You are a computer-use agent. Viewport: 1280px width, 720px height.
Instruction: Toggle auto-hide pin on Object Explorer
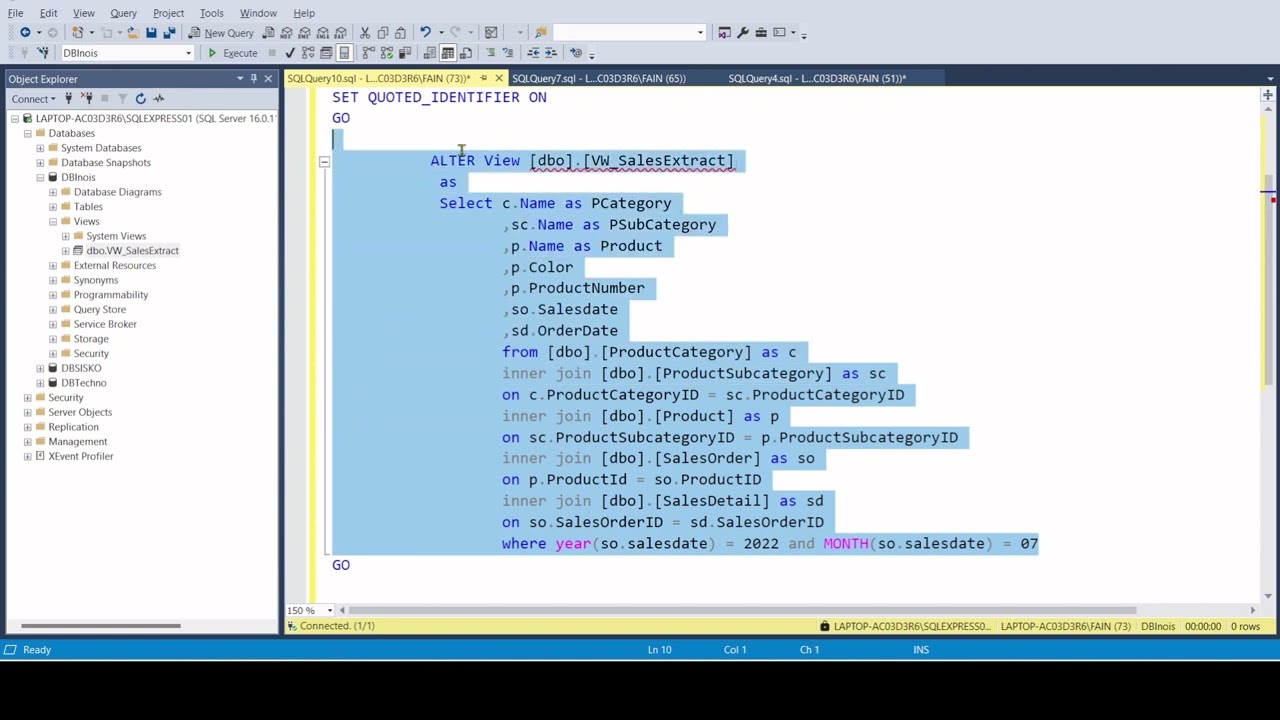click(254, 78)
